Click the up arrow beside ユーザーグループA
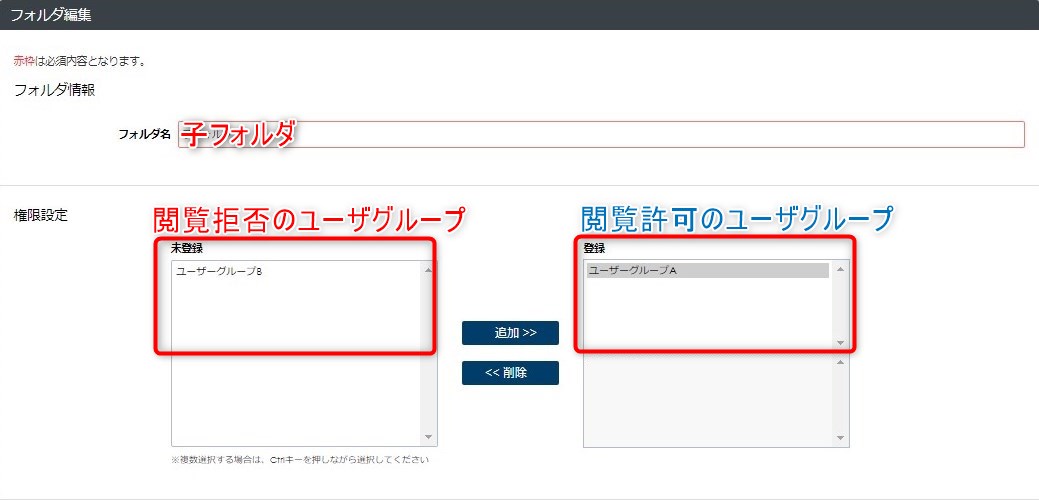The width and height of the screenshot is (1039, 500). coord(840,269)
